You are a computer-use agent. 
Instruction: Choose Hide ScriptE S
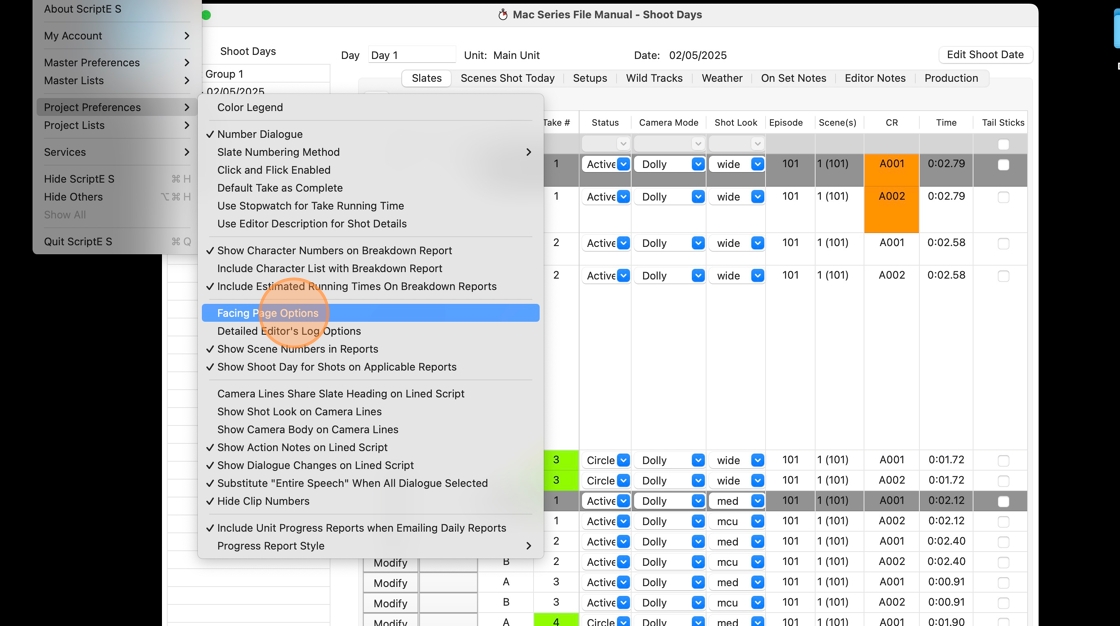pyautogui.click(x=116, y=179)
